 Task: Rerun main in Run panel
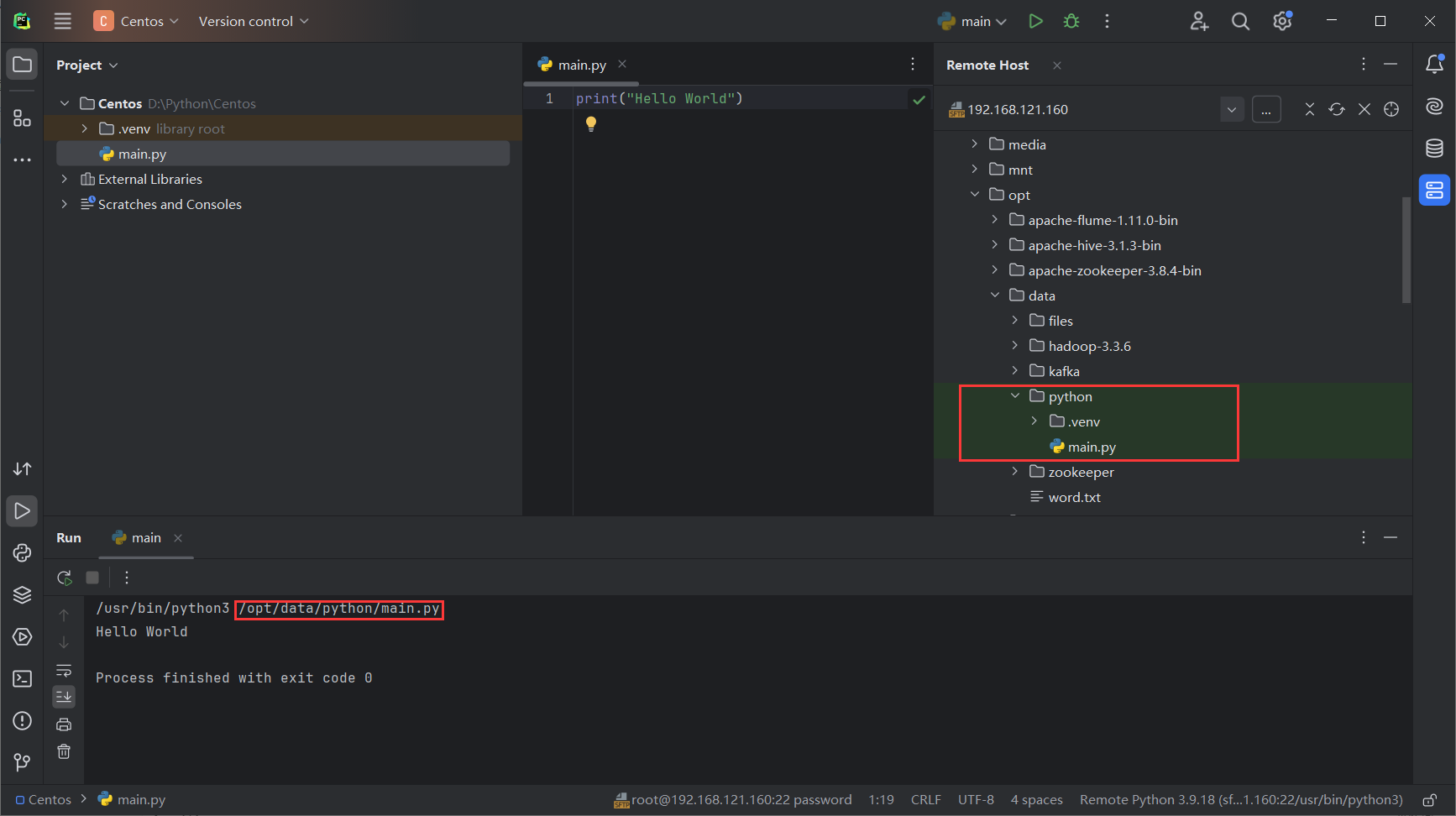65,578
